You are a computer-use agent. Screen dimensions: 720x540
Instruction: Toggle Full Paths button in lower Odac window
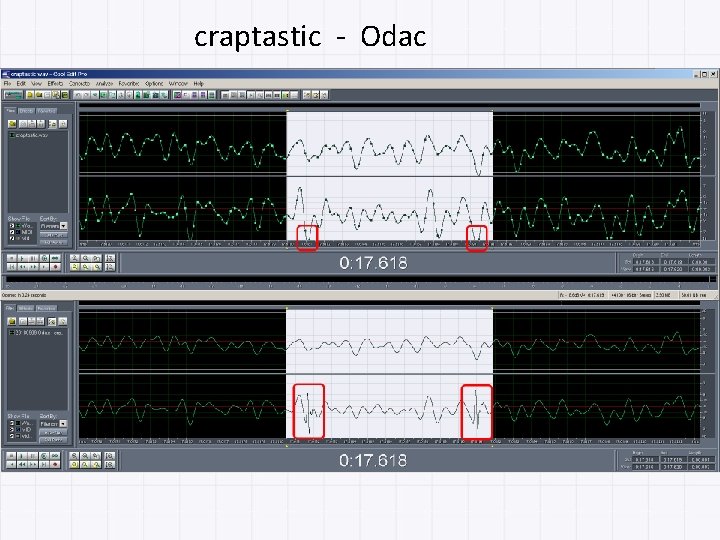pos(54,440)
